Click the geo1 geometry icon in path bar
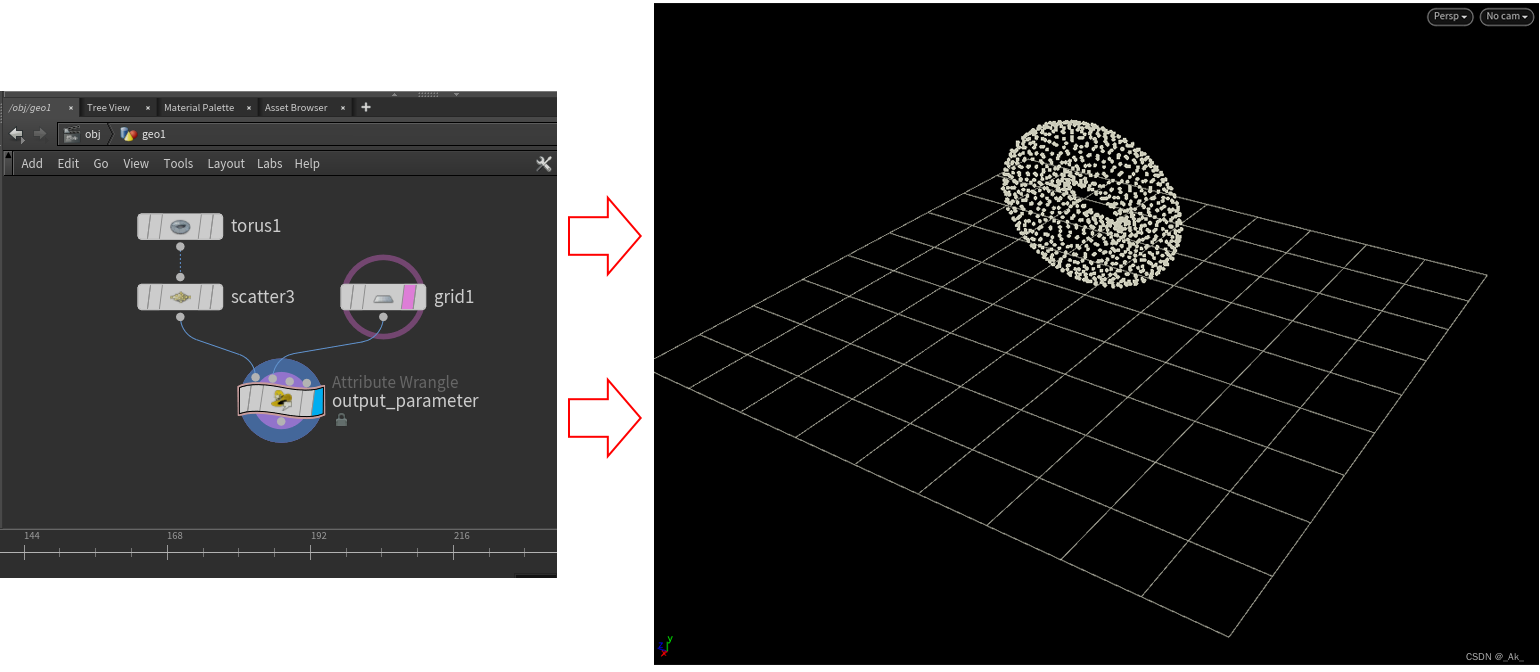 tap(127, 133)
